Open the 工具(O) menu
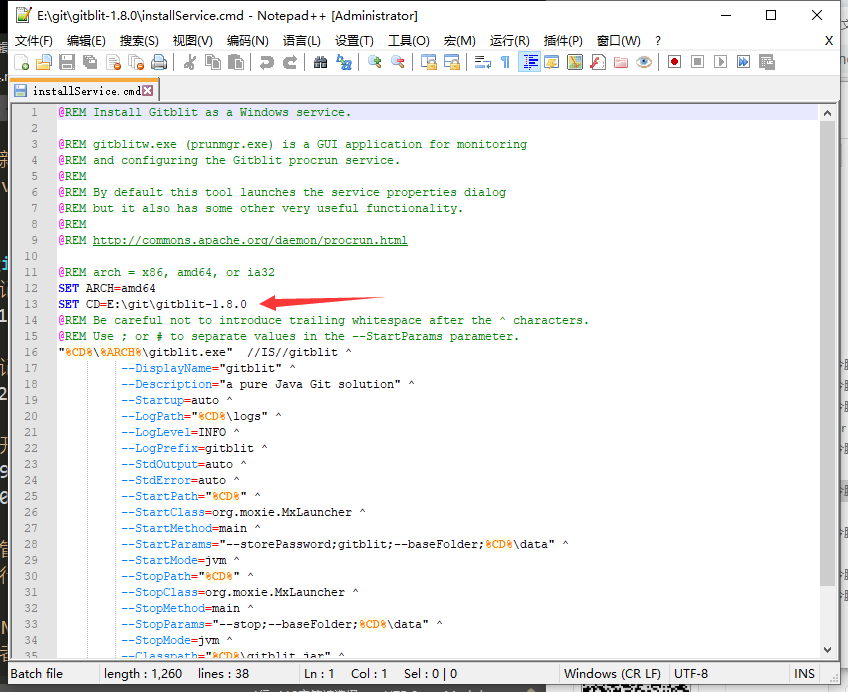 point(409,41)
